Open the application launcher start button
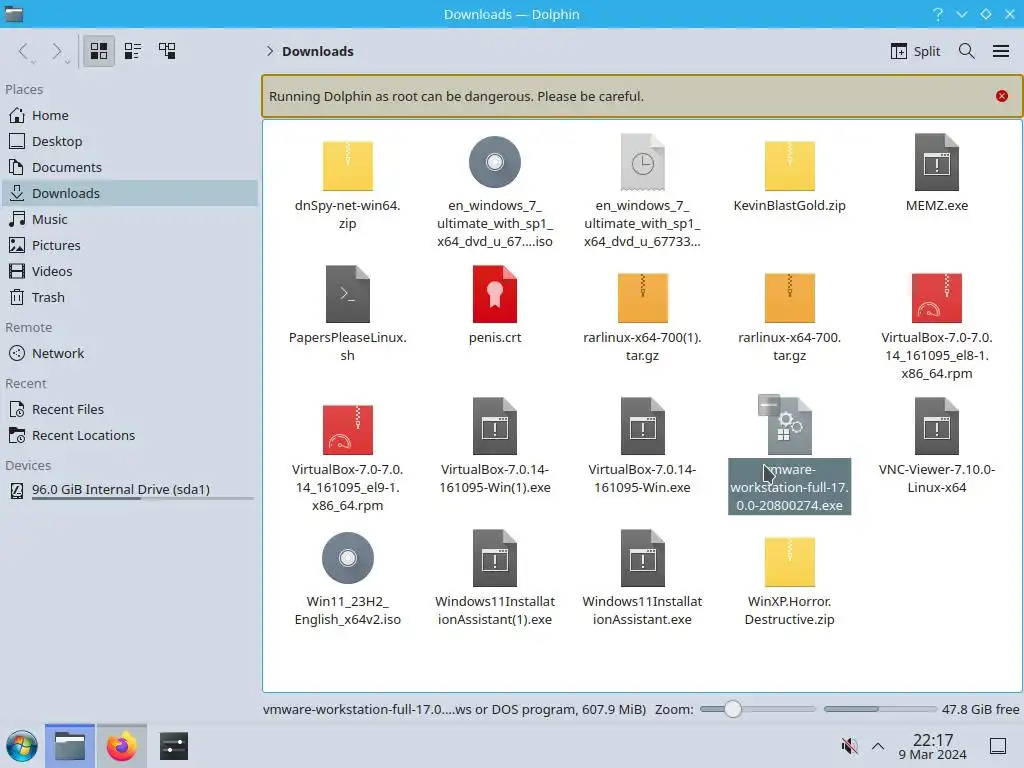 (x=22, y=746)
